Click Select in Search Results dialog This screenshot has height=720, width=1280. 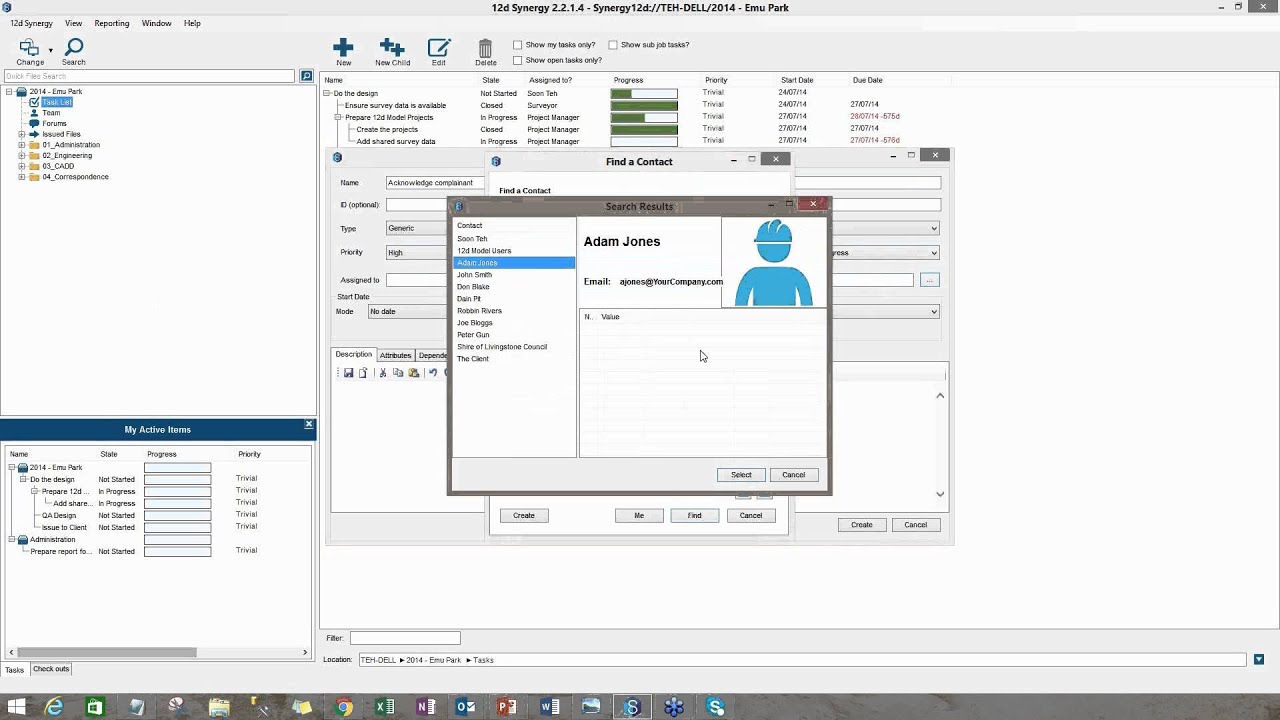tap(741, 475)
